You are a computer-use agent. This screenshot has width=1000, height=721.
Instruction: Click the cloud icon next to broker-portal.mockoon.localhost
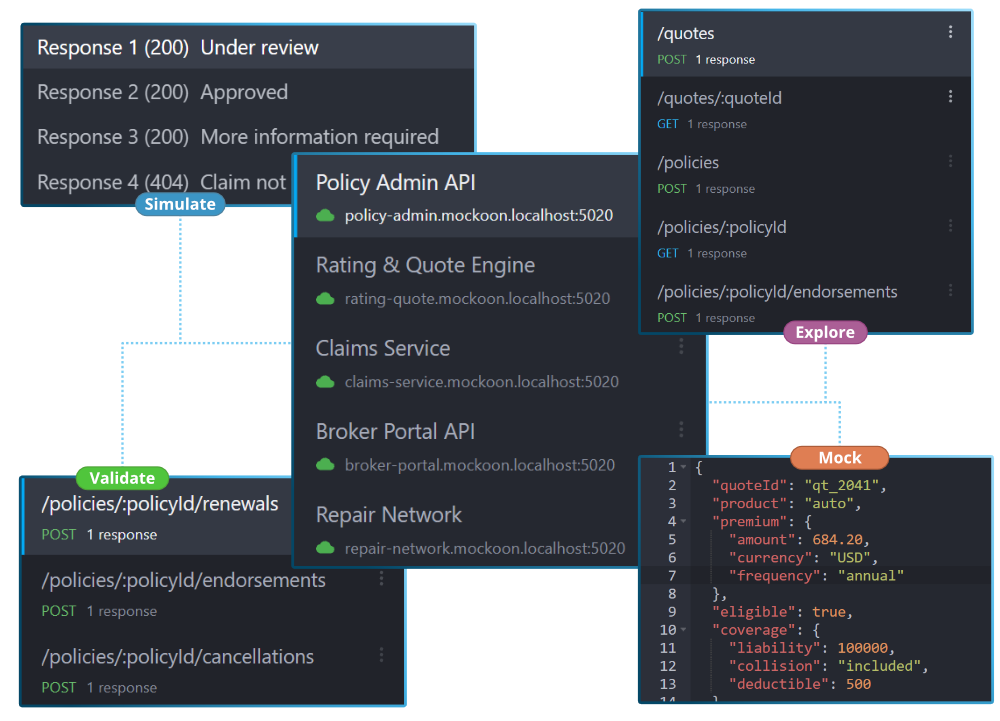coord(325,465)
